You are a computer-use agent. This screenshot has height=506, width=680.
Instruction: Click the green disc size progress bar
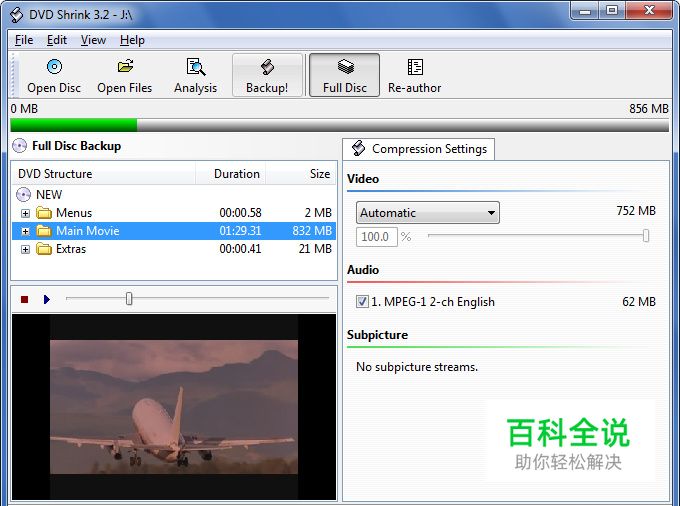[x=74, y=125]
